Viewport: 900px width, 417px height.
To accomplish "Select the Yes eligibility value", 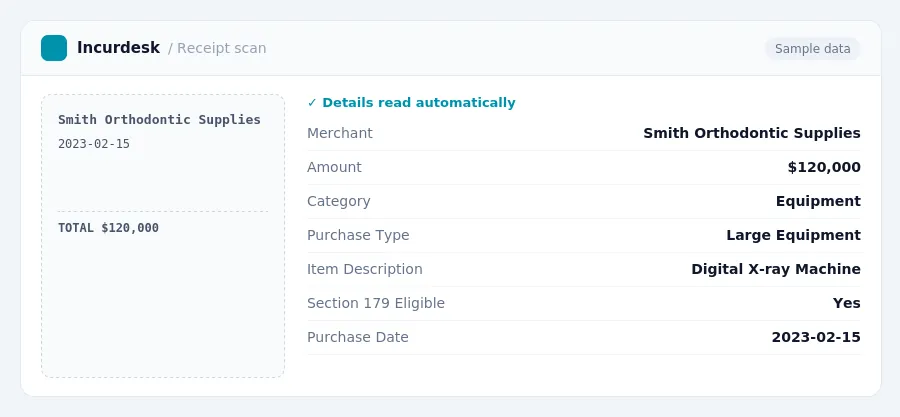I will [x=847, y=303].
